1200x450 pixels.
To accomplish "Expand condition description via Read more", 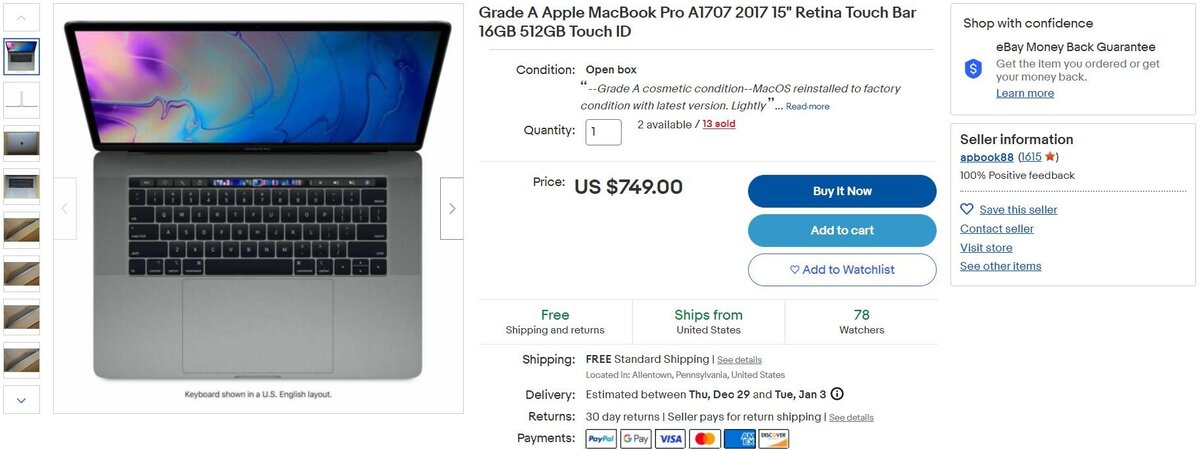I will click(807, 107).
